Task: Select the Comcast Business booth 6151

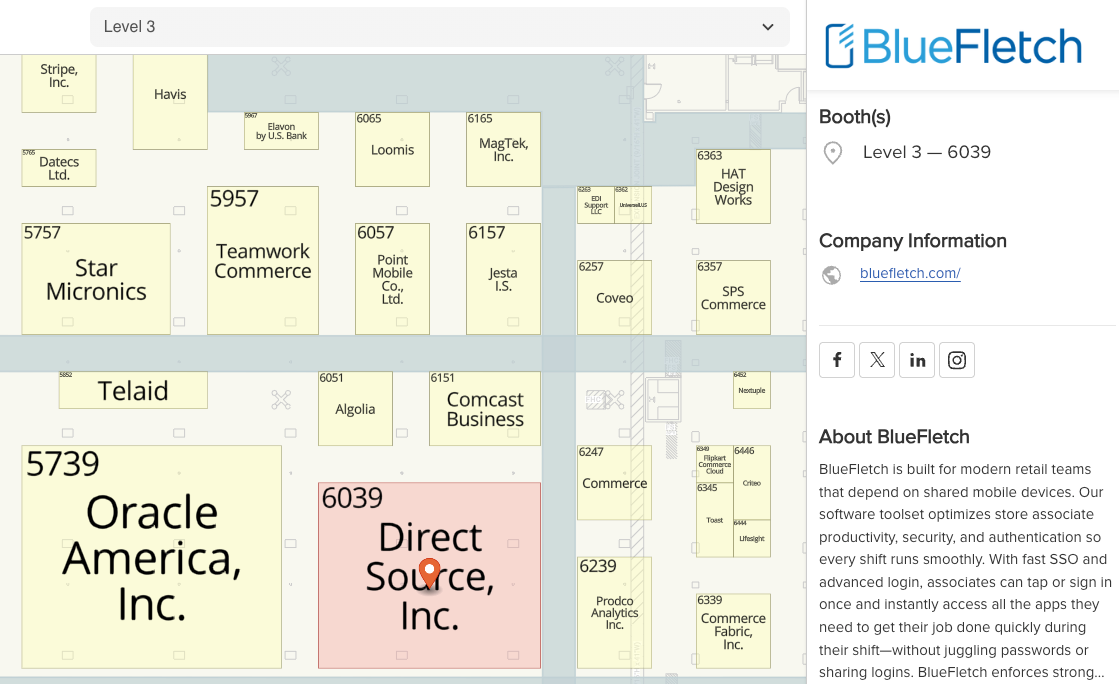Action: click(x=485, y=408)
